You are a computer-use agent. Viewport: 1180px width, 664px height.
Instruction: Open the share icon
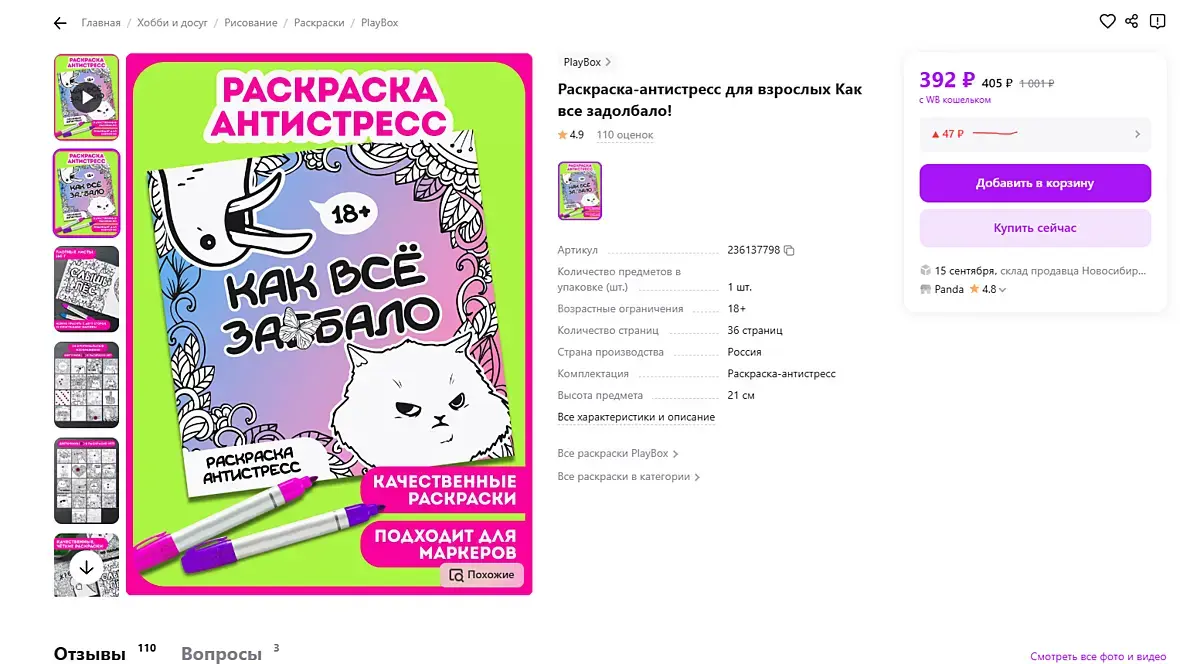1131,21
